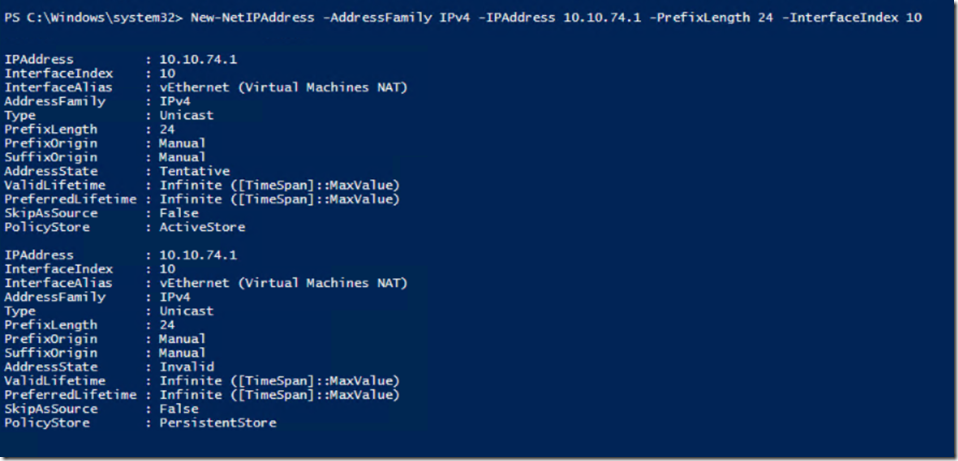
Task: Click the first IPAddress value 10.10.74.1
Action: 198,60
